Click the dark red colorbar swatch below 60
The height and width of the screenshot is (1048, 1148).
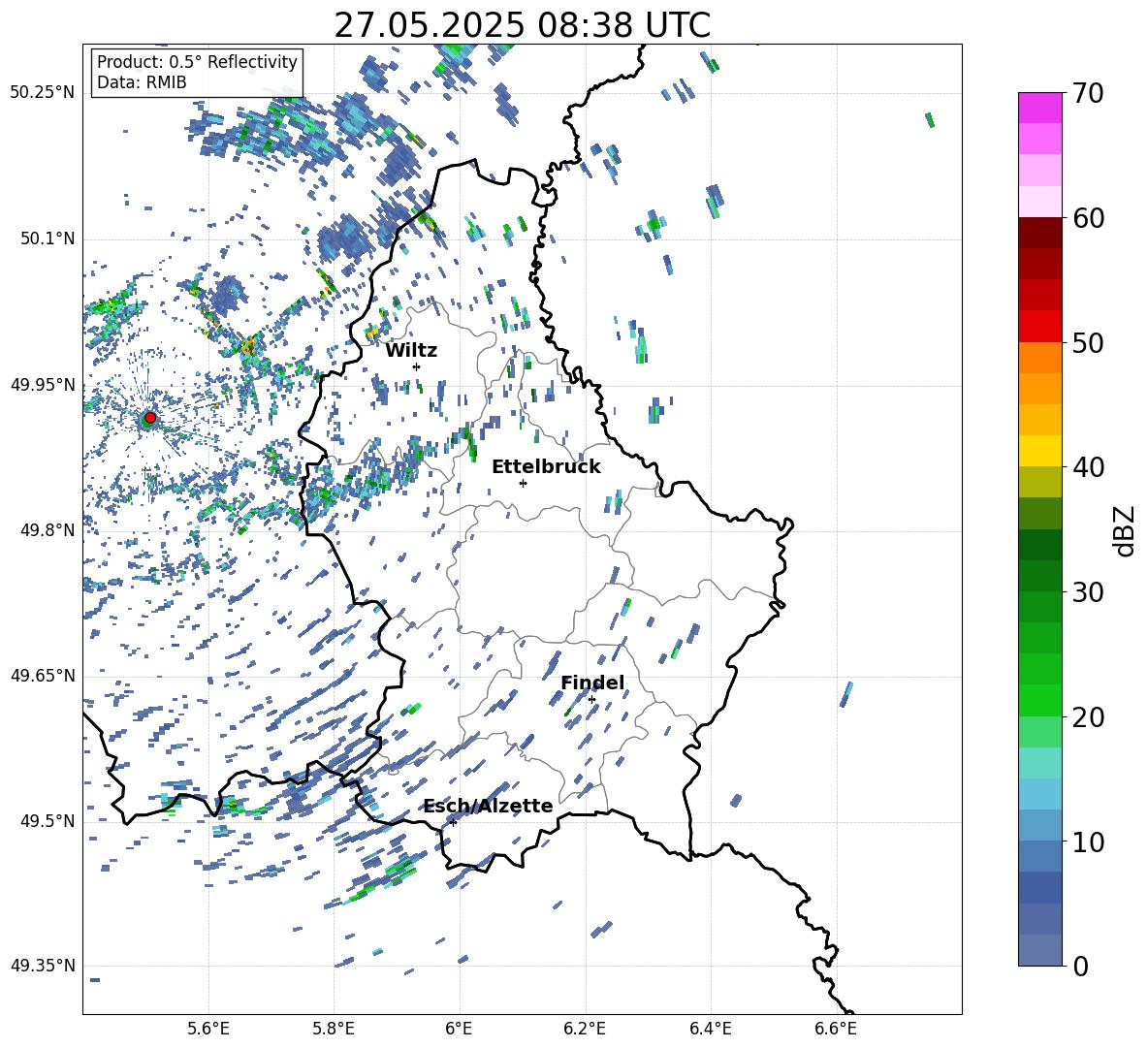[x=1039, y=233]
